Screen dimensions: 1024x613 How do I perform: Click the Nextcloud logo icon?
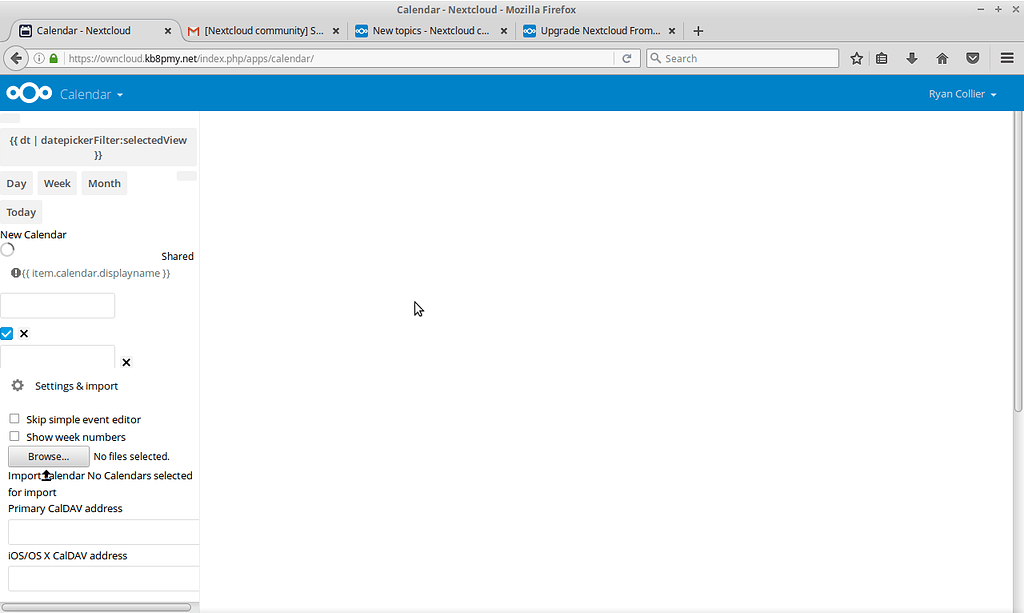[x=29, y=93]
